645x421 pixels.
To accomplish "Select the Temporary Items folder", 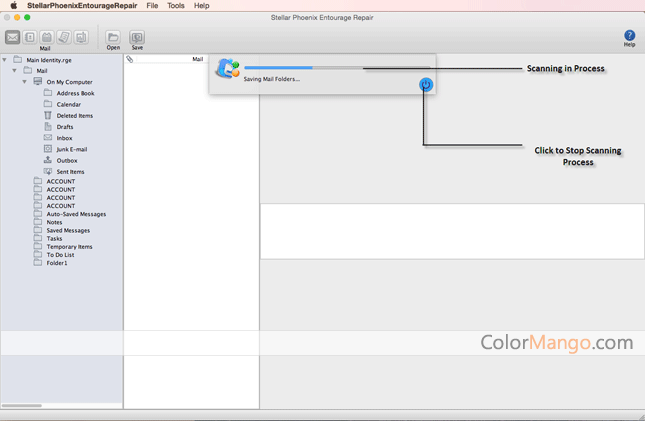I will 69,247.
